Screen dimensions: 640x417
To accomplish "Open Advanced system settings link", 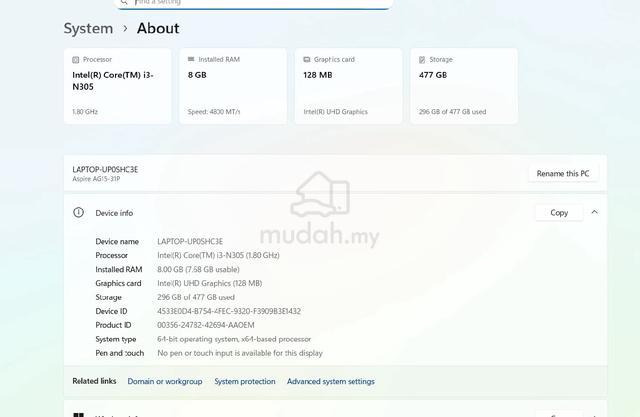I will (331, 382).
